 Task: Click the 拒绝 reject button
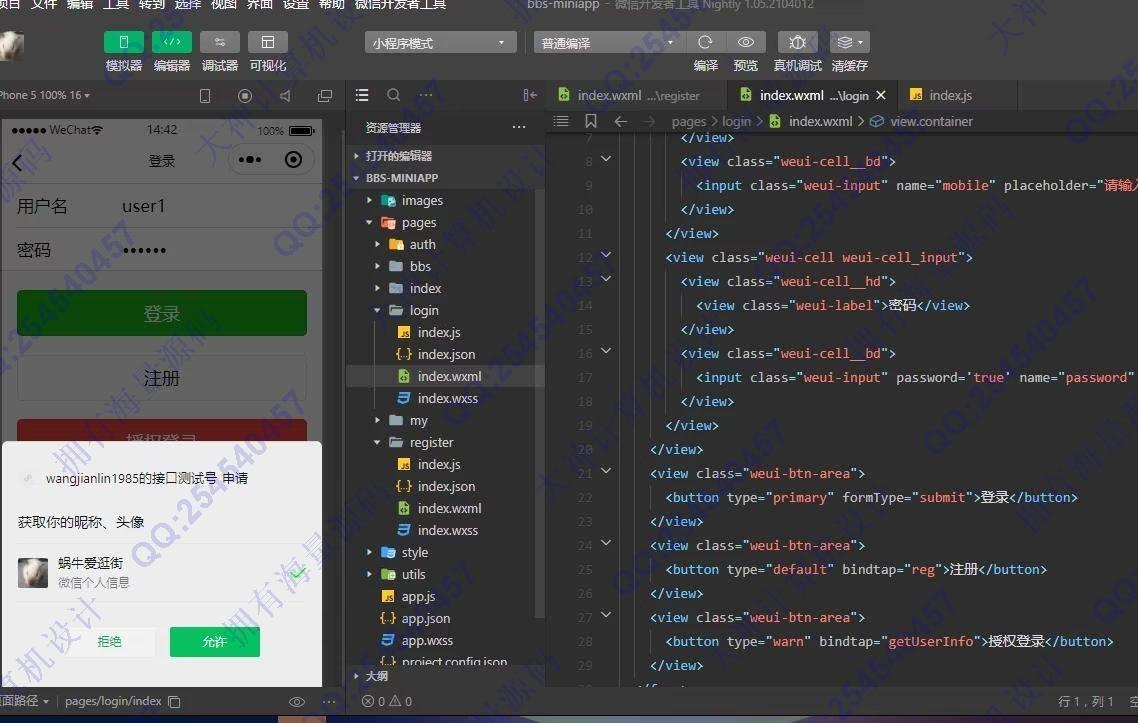[110, 642]
